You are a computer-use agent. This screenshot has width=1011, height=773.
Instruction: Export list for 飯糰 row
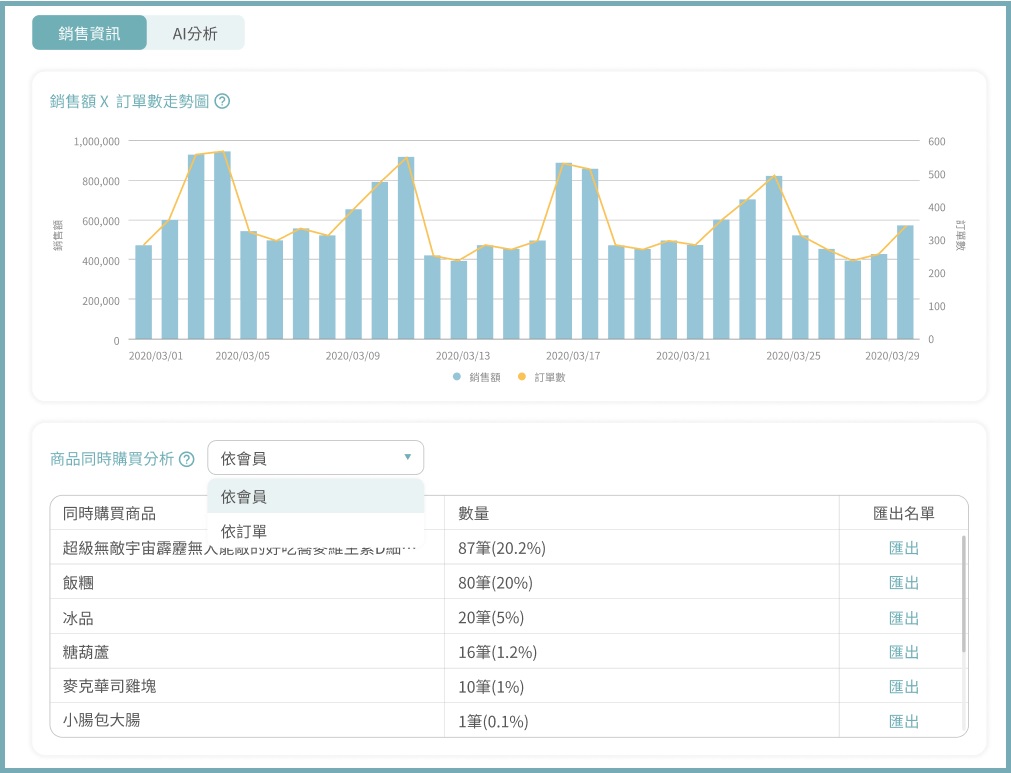(x=903, y=582)
